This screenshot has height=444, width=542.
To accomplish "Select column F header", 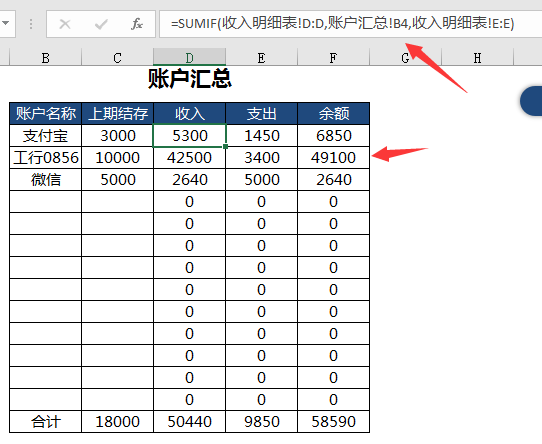I will (333, 57).
